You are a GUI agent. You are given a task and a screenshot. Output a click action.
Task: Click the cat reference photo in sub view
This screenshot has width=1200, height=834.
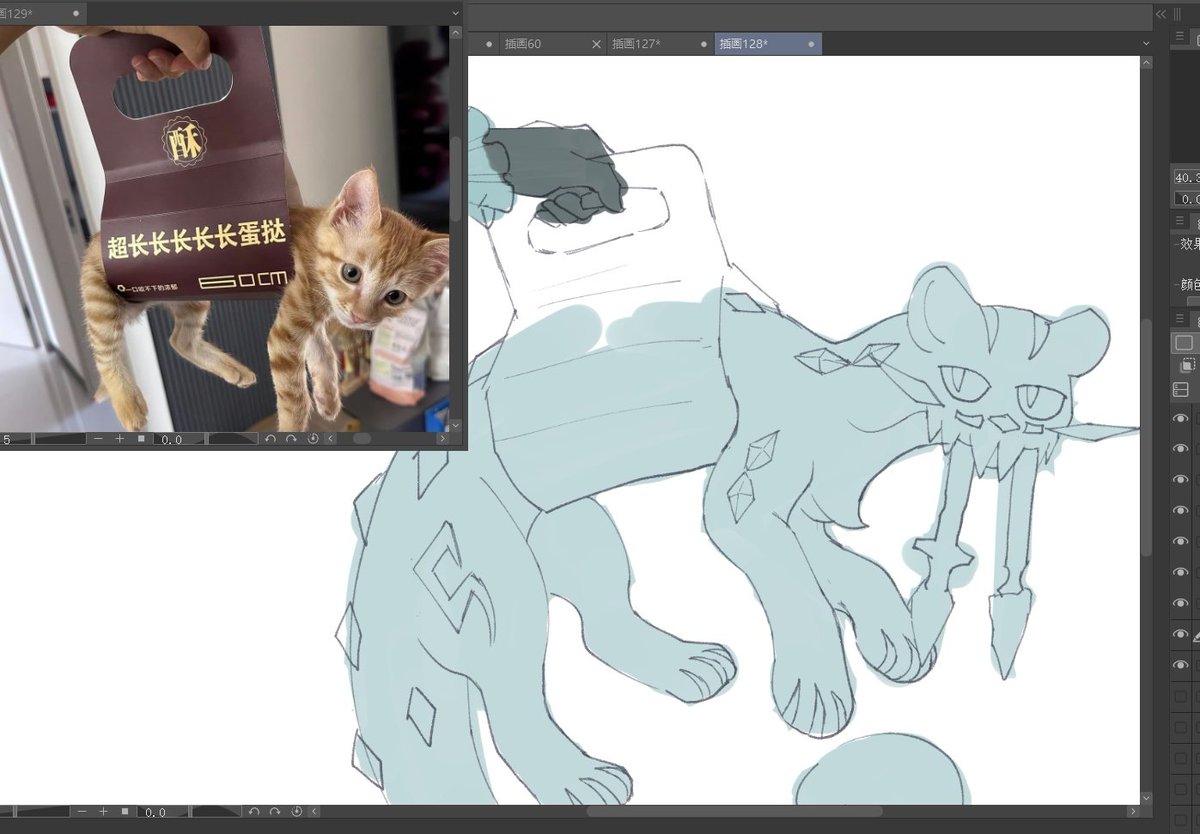(225, 227)
